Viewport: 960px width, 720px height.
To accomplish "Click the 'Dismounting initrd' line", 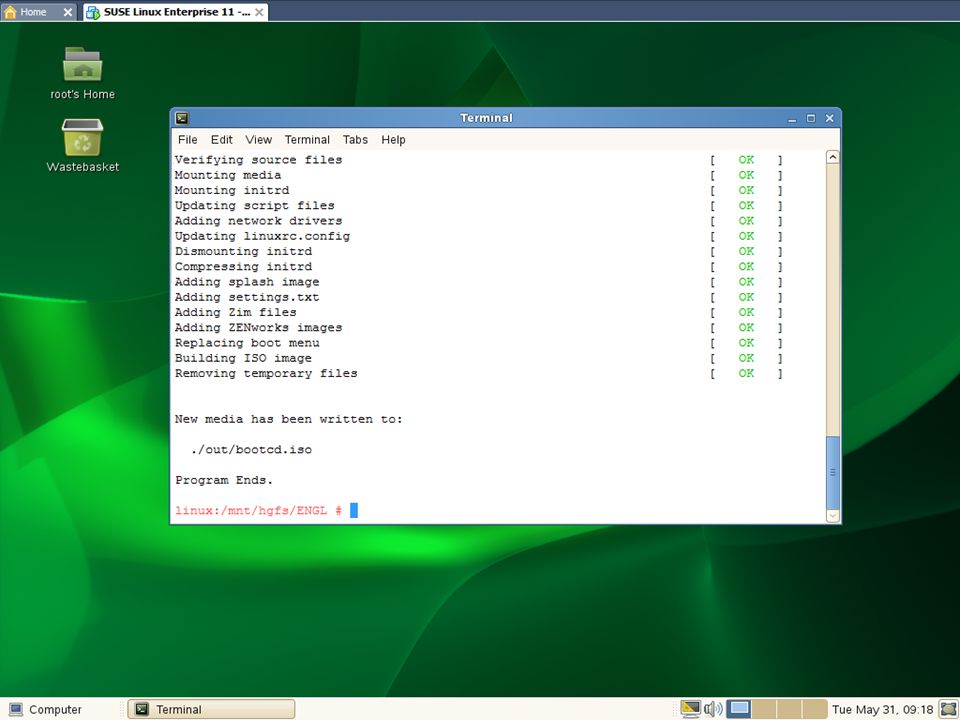I will (x=243, y=252).
